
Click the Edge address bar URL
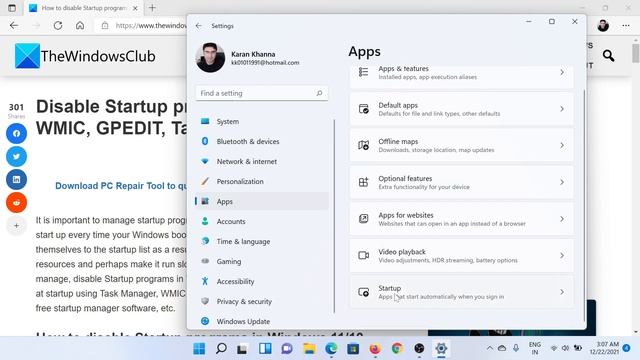coord(151,25)
